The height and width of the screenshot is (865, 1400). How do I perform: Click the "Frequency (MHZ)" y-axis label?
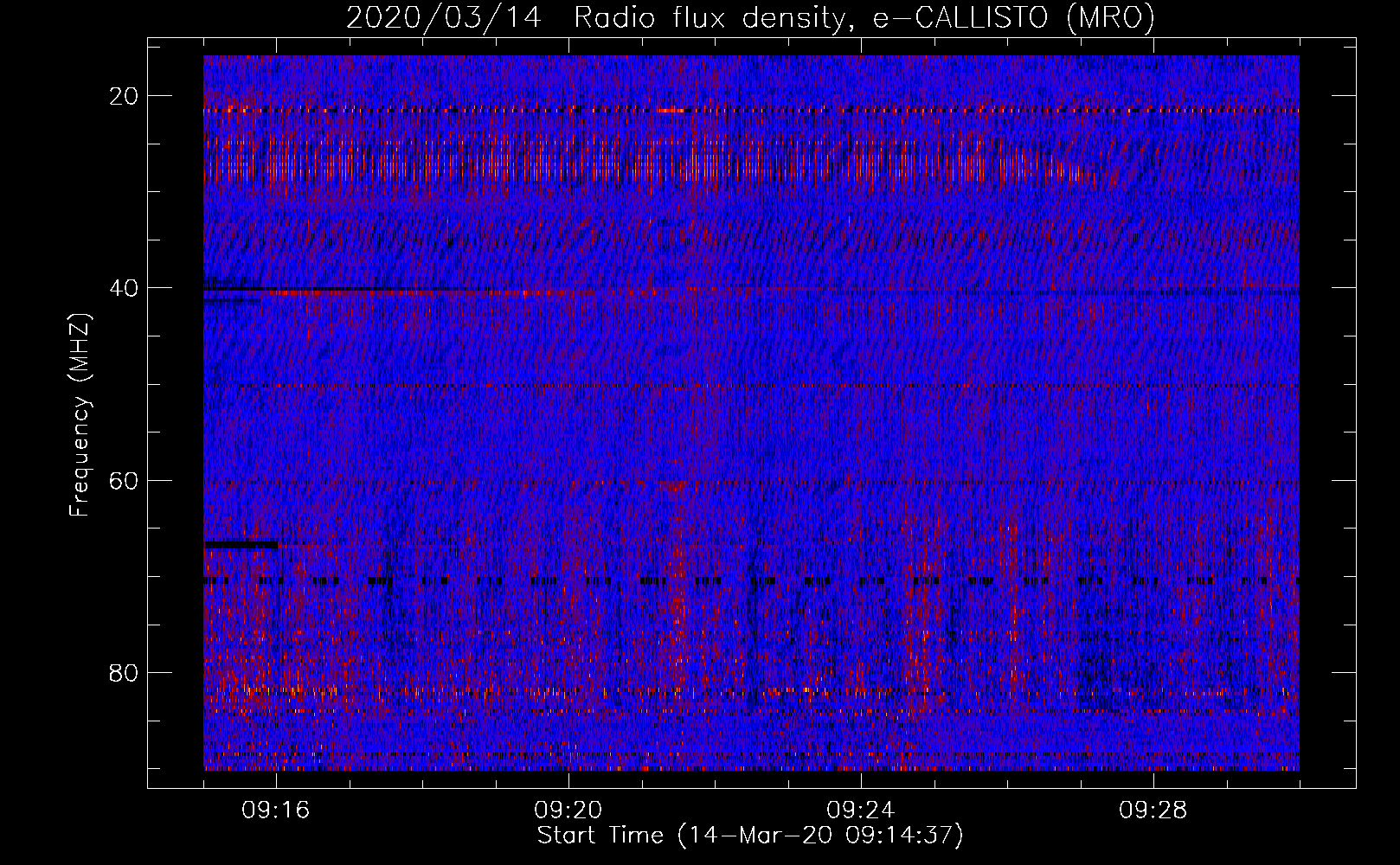tap(80, 415)
